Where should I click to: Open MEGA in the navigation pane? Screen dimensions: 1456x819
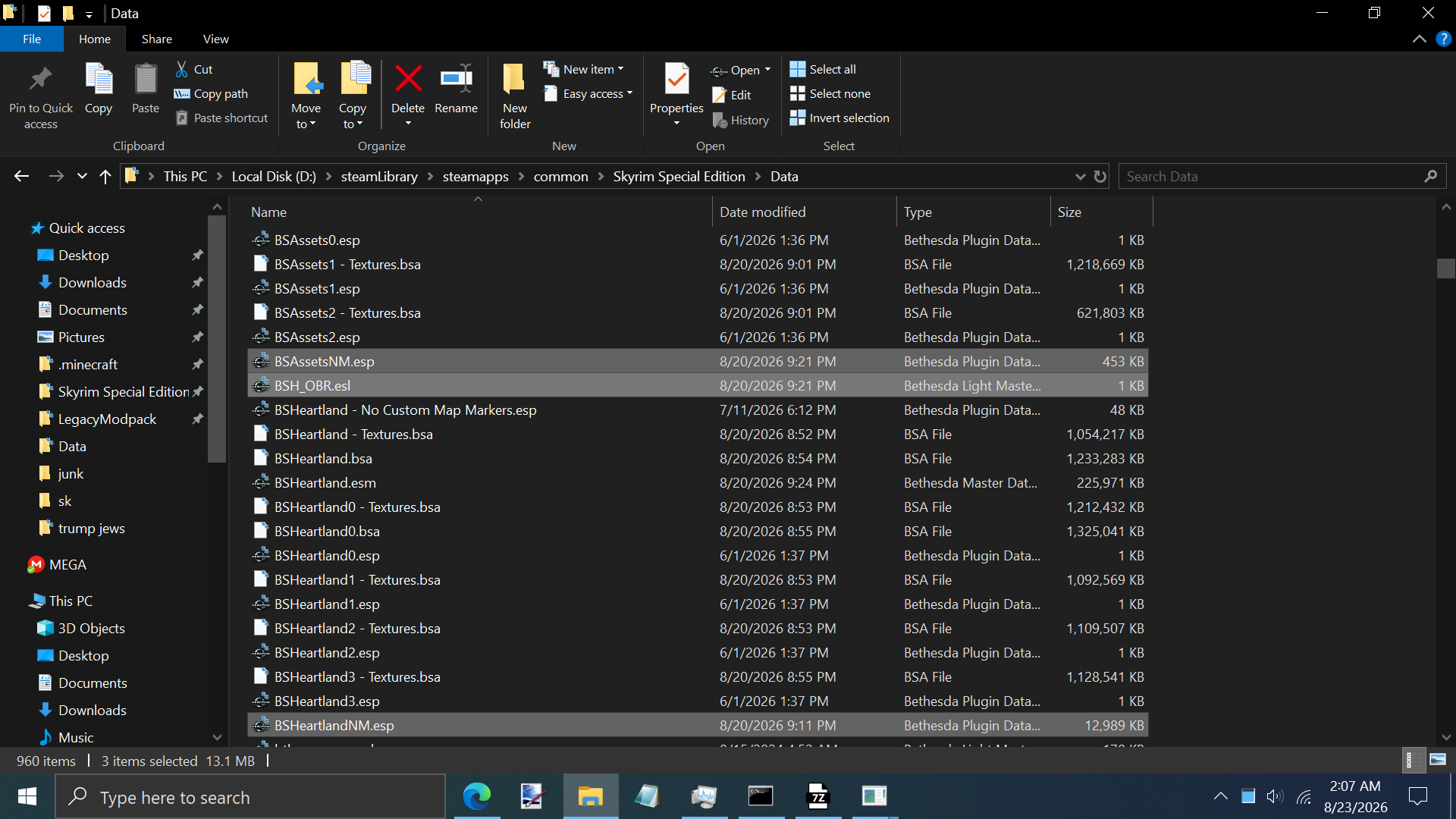coord(67,565)
